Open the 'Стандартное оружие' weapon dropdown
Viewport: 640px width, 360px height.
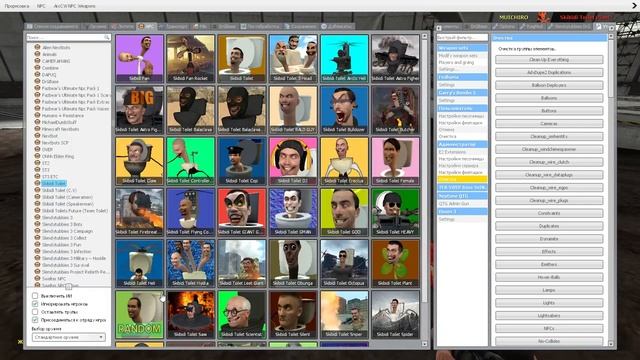[69, 337]
